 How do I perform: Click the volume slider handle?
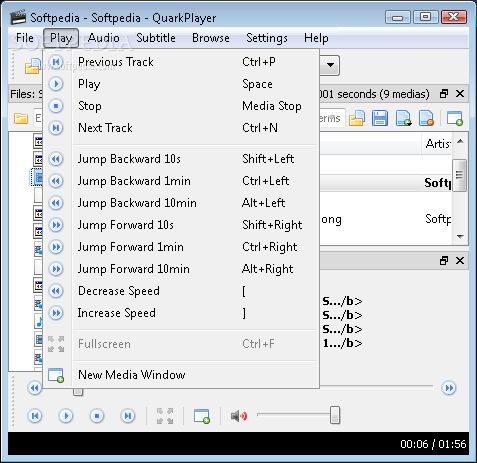335,415
